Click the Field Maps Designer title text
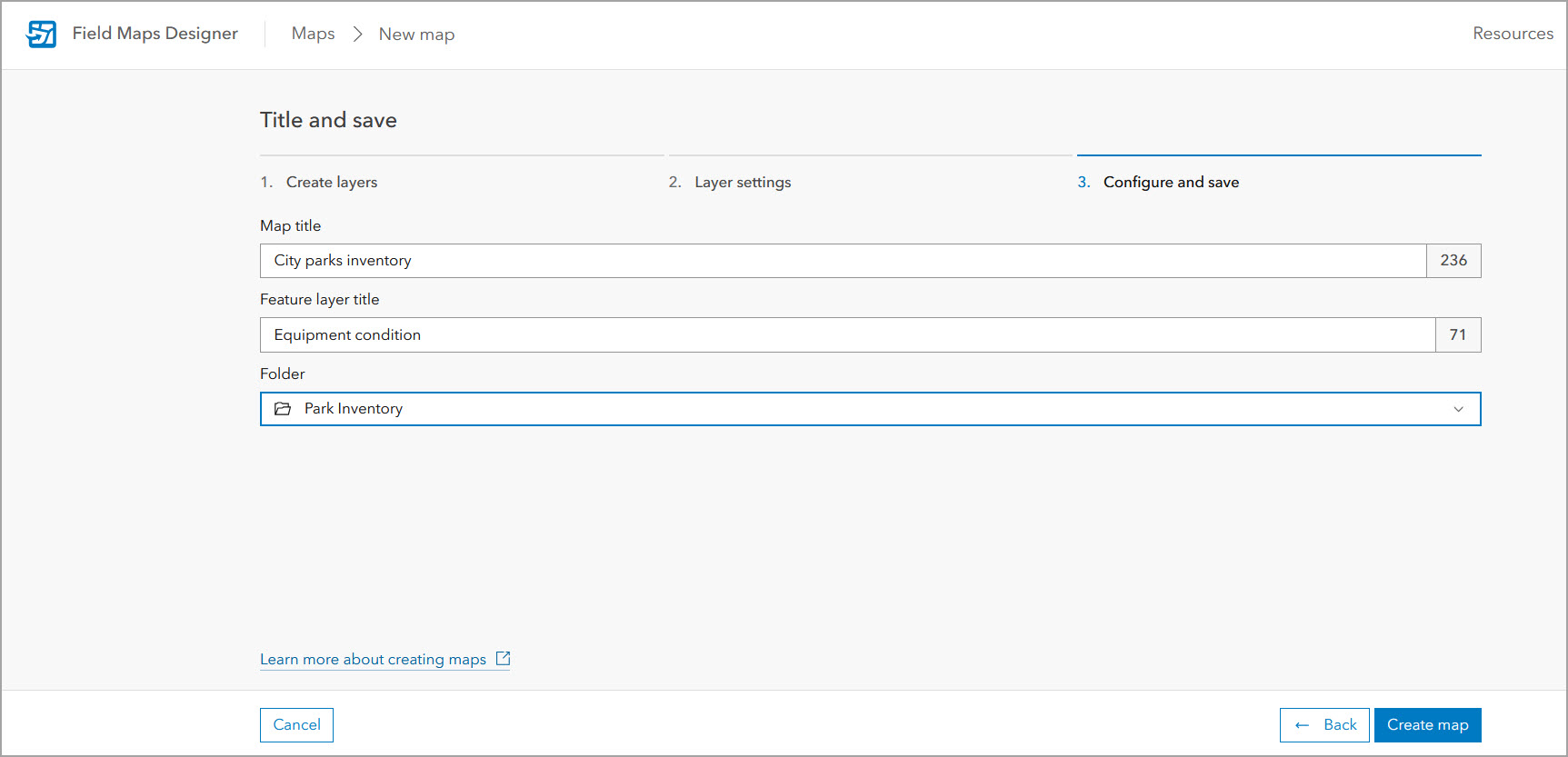Image resolution: width=1568 pixels, height=757 pixels. click(x=155, y=34)
